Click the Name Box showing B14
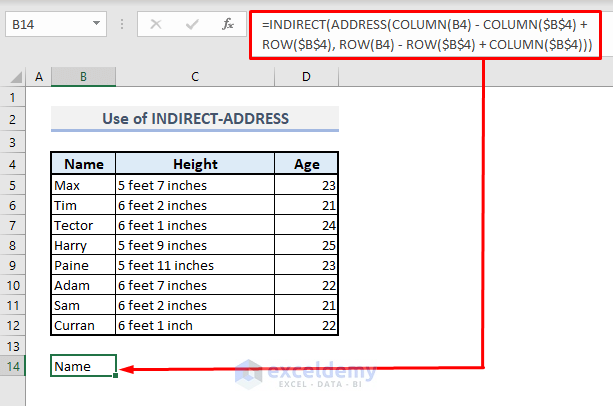Viewport: 613px width, 406px height. point(45,23)
